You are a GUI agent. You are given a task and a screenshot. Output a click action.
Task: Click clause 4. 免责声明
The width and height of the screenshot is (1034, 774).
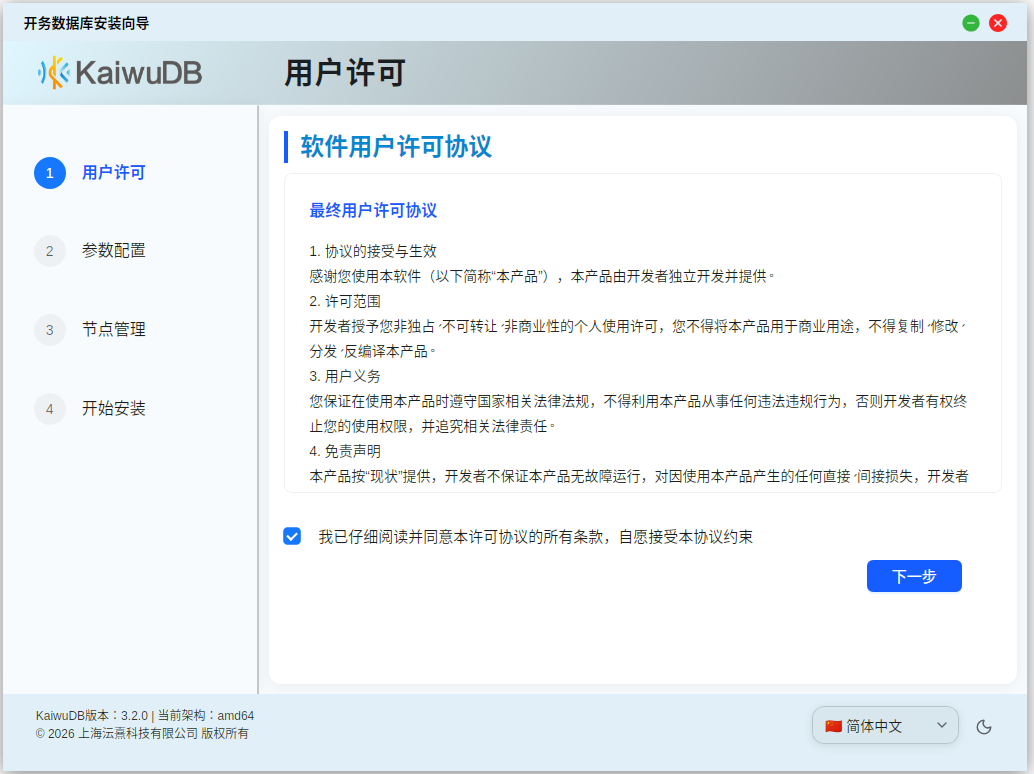click(345, 452)
